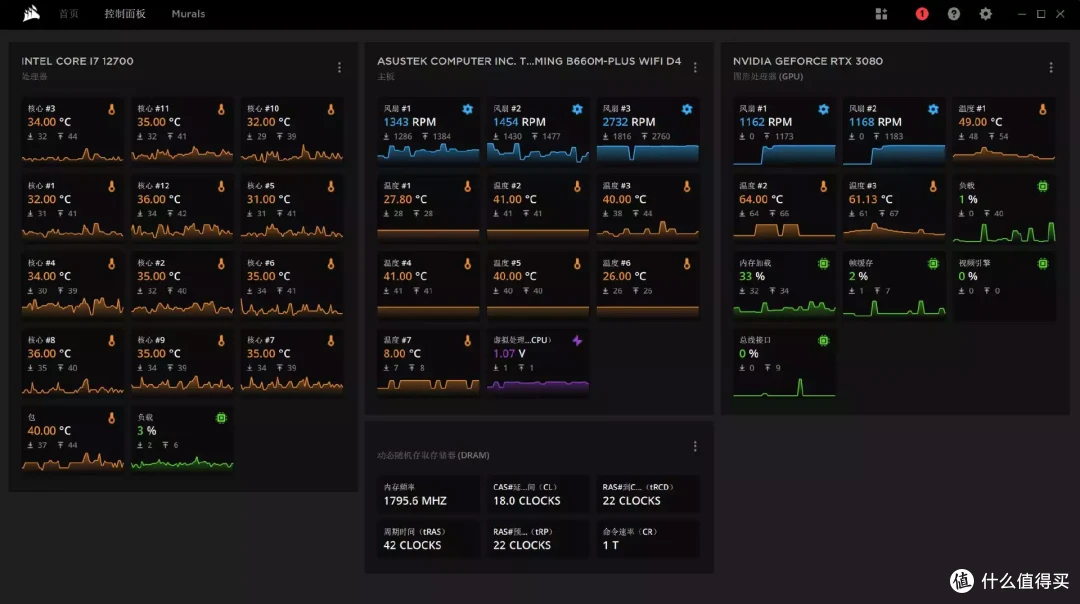Open NVIDIA GeForce RTX 3080 panel options menu
Viewport: 1080px width, 604px height.
(x=1051, y=67)
